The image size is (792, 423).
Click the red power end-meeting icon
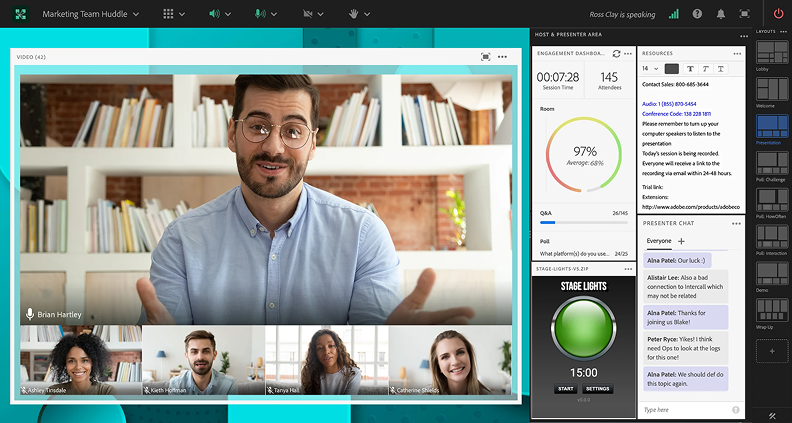[x=778, y=14]
